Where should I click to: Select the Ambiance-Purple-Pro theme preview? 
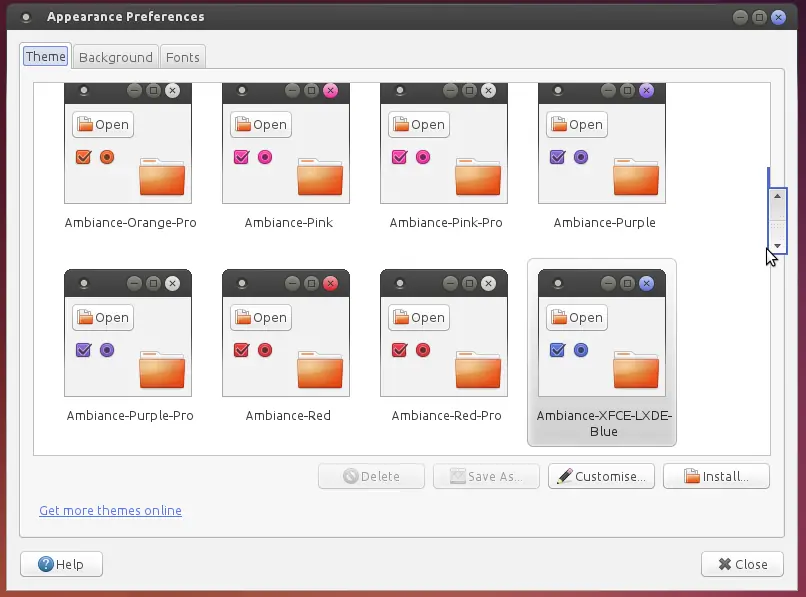(x=128, y=333)
